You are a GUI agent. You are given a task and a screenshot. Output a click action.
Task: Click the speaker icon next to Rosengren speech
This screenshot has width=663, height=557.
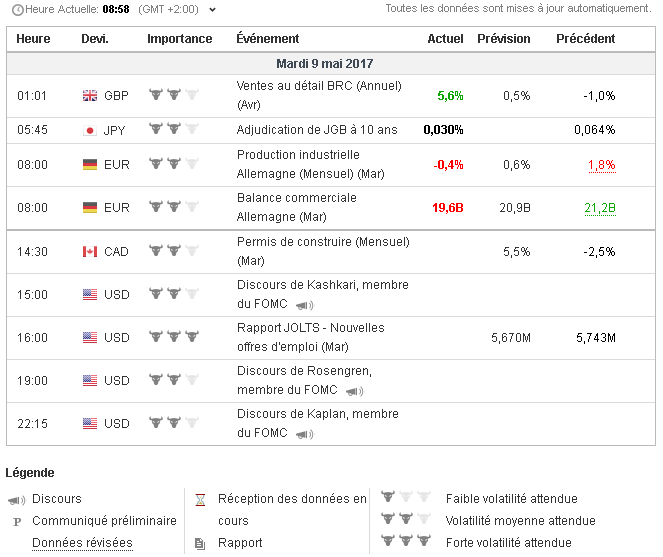pos(354,391)
